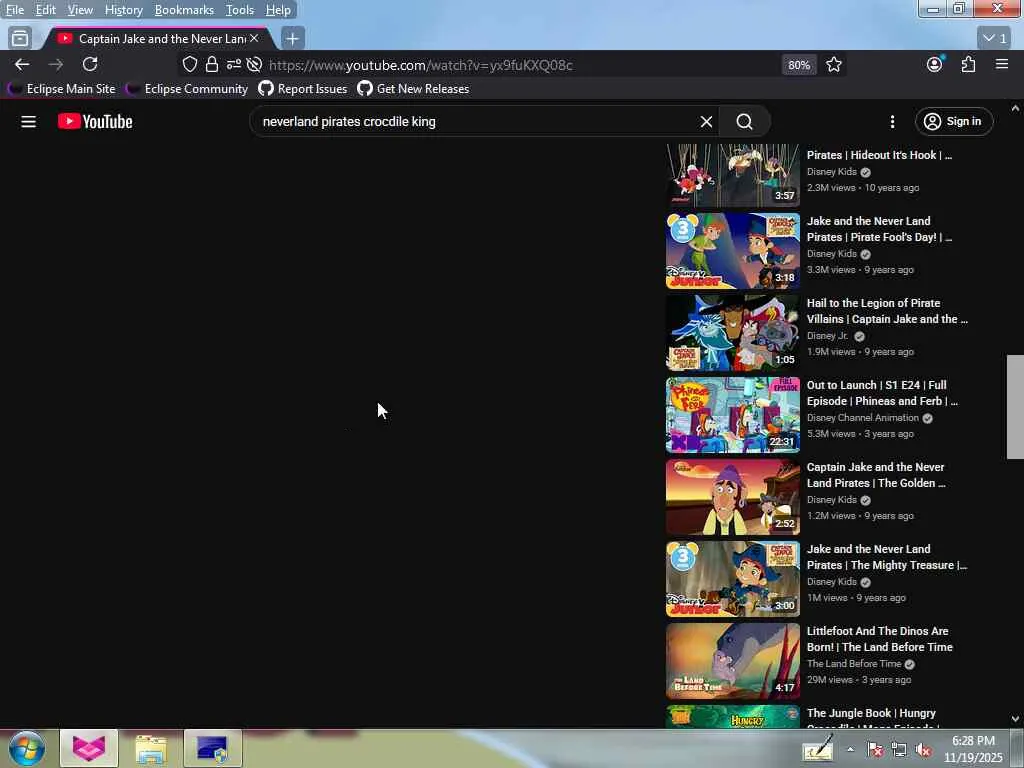
Task: Go to YouTube home via logo
Action: tap(95, 121)
